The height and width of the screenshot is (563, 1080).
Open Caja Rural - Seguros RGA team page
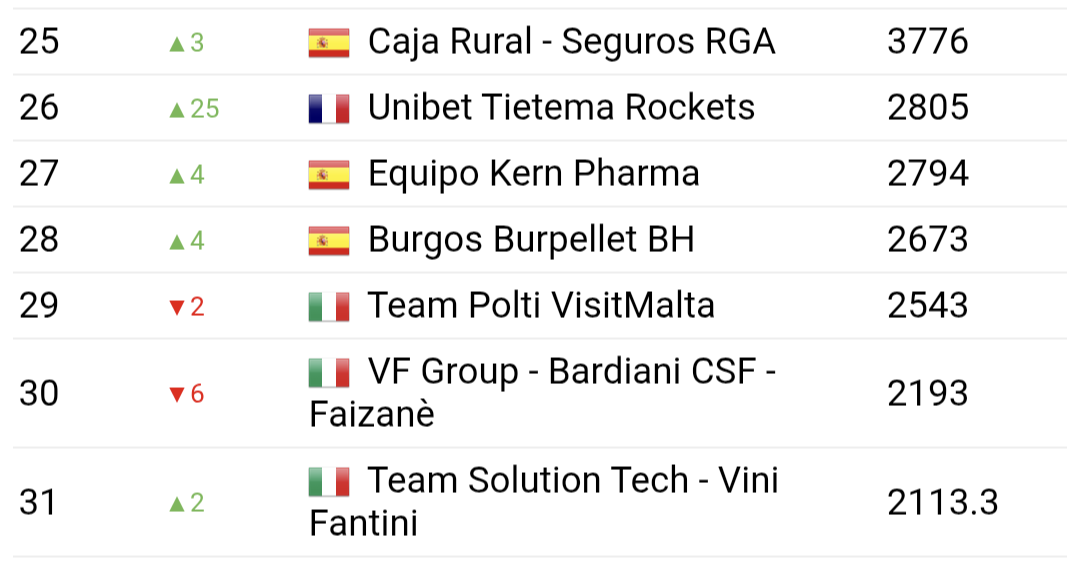(571, 42)
